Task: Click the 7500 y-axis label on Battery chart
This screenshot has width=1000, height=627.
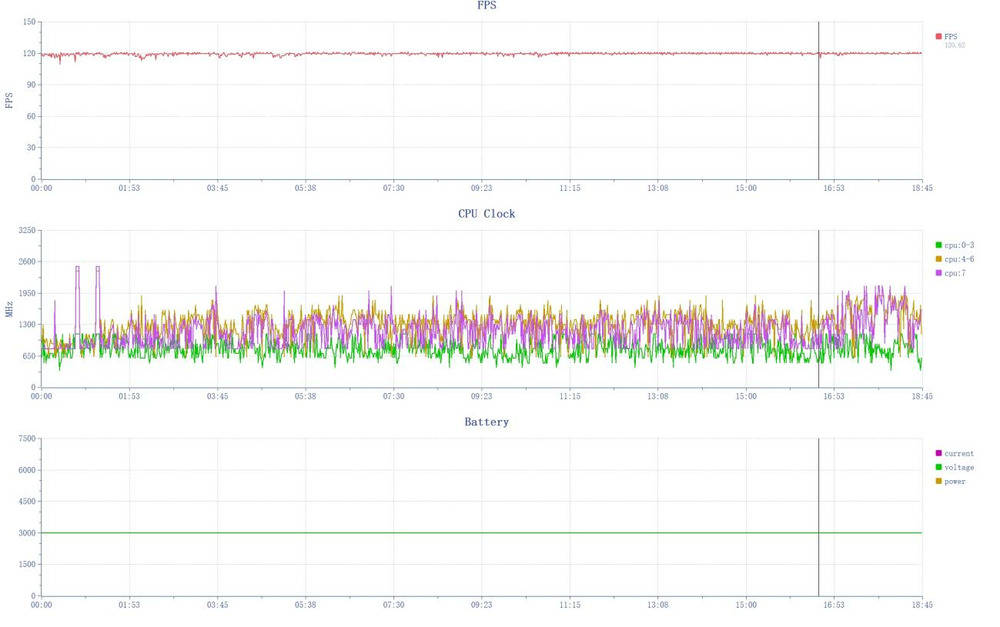Action: tap(23, 438)
